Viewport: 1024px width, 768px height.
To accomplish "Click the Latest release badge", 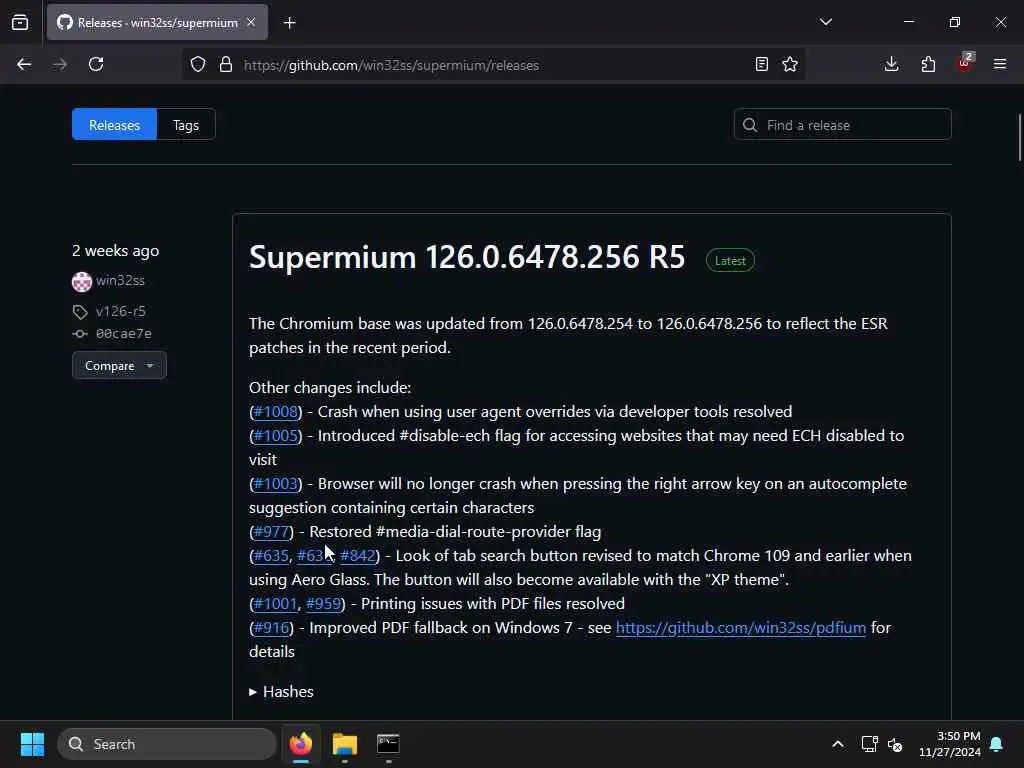I will (730, 261).
